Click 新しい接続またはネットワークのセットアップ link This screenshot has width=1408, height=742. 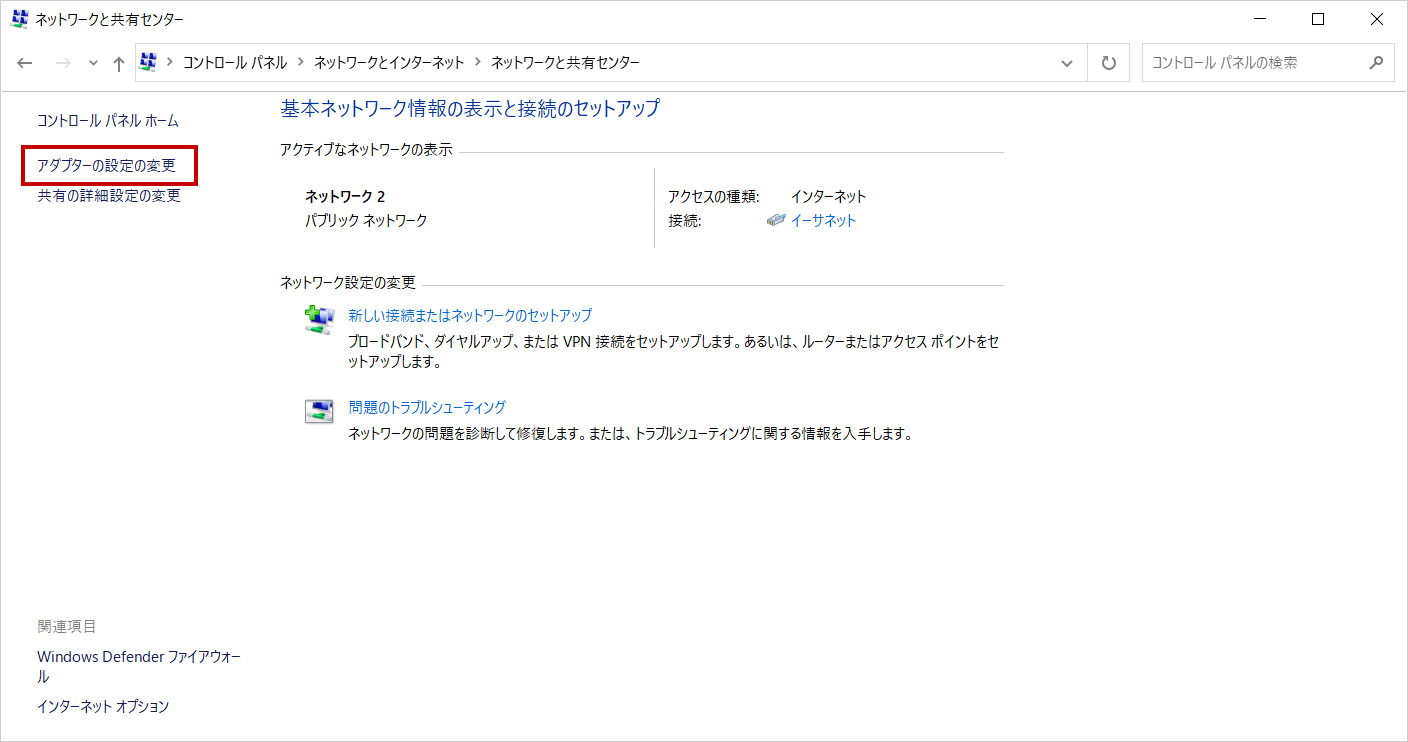470,315
